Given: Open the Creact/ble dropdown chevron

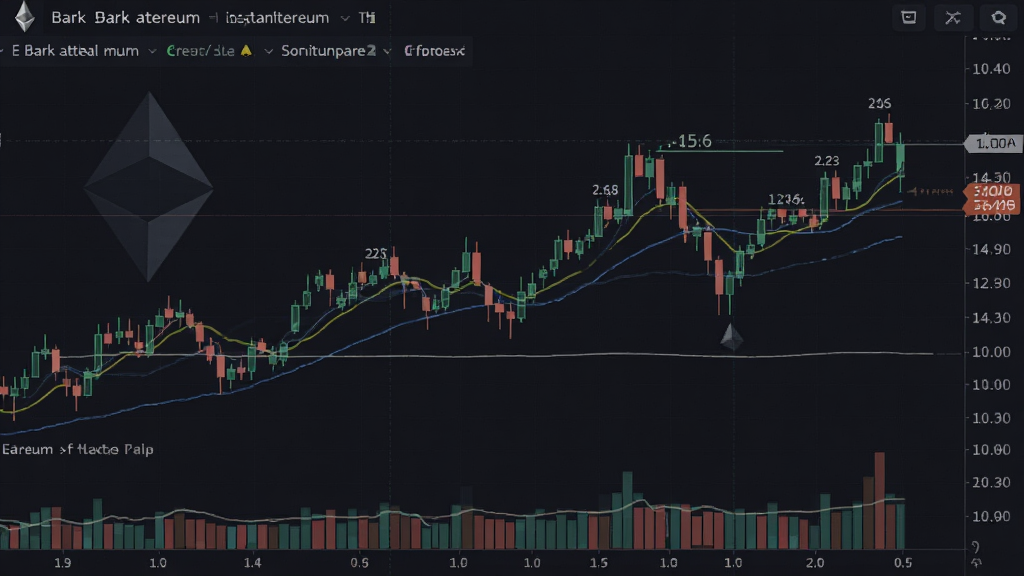Looking at the screenshot, I should (x=268, y=51).
